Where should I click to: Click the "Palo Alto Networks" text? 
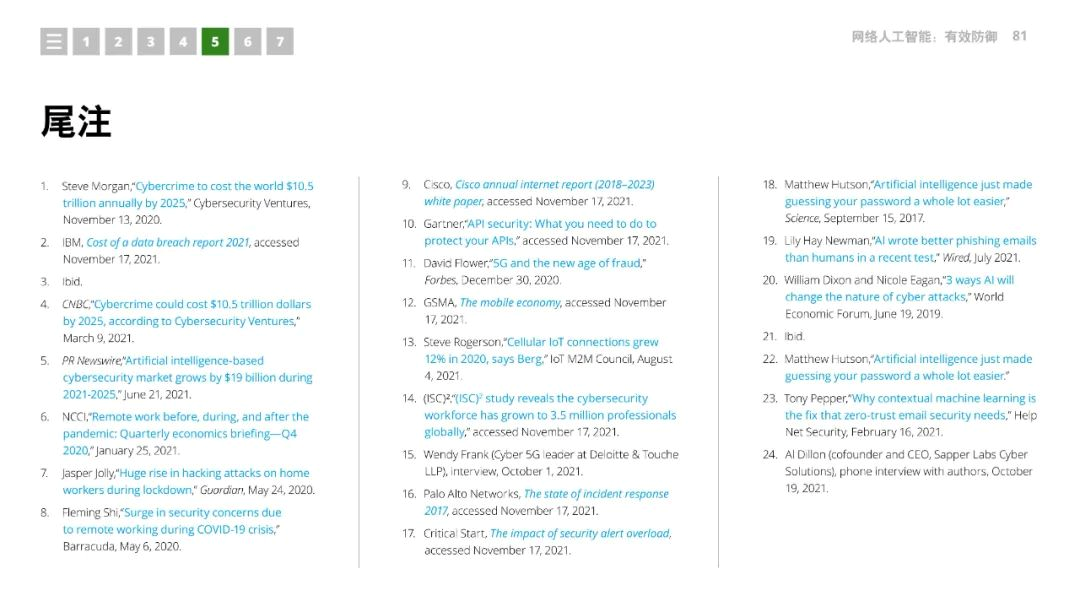472,494
